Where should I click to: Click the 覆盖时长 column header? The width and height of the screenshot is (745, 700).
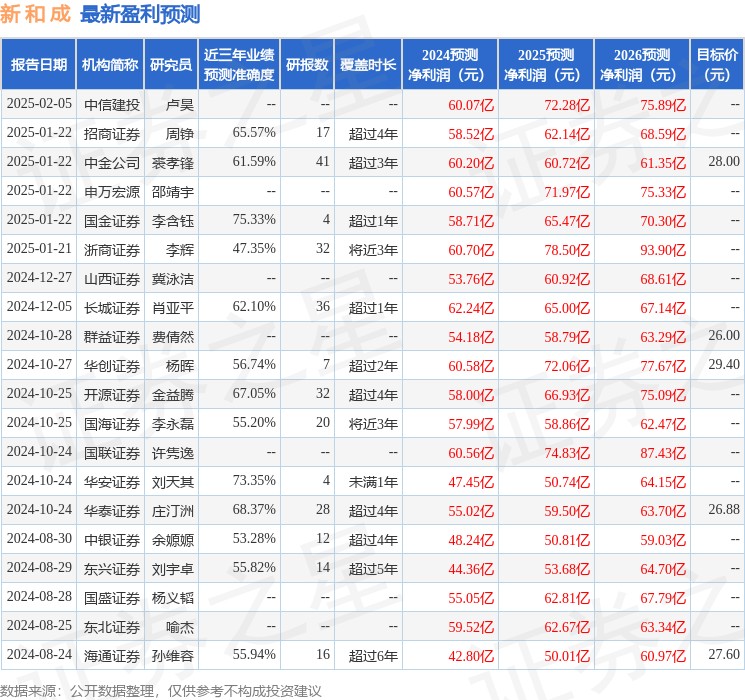[x=368, y=65]
